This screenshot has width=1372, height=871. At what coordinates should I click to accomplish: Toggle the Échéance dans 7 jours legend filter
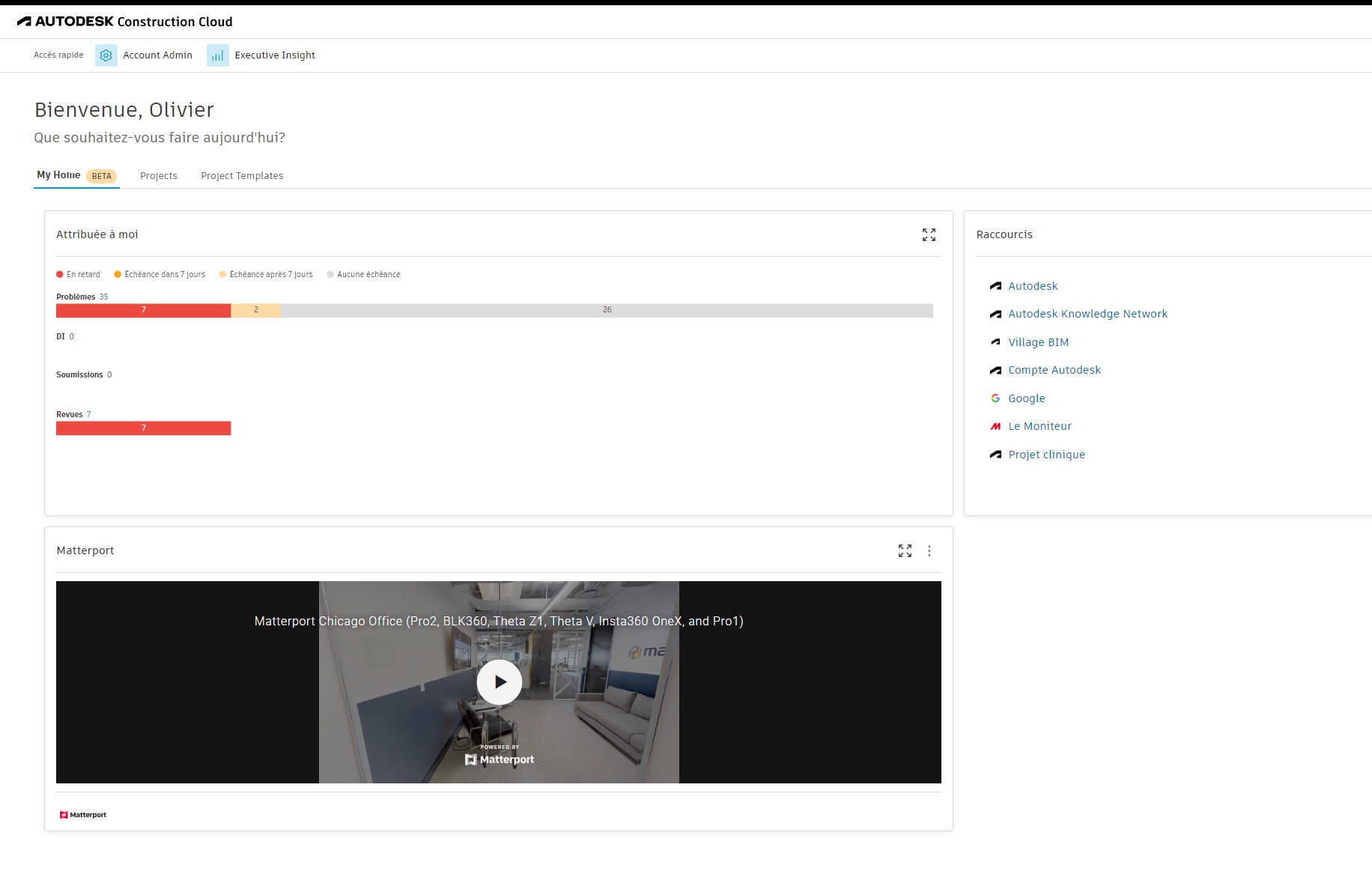pos(160,274)
